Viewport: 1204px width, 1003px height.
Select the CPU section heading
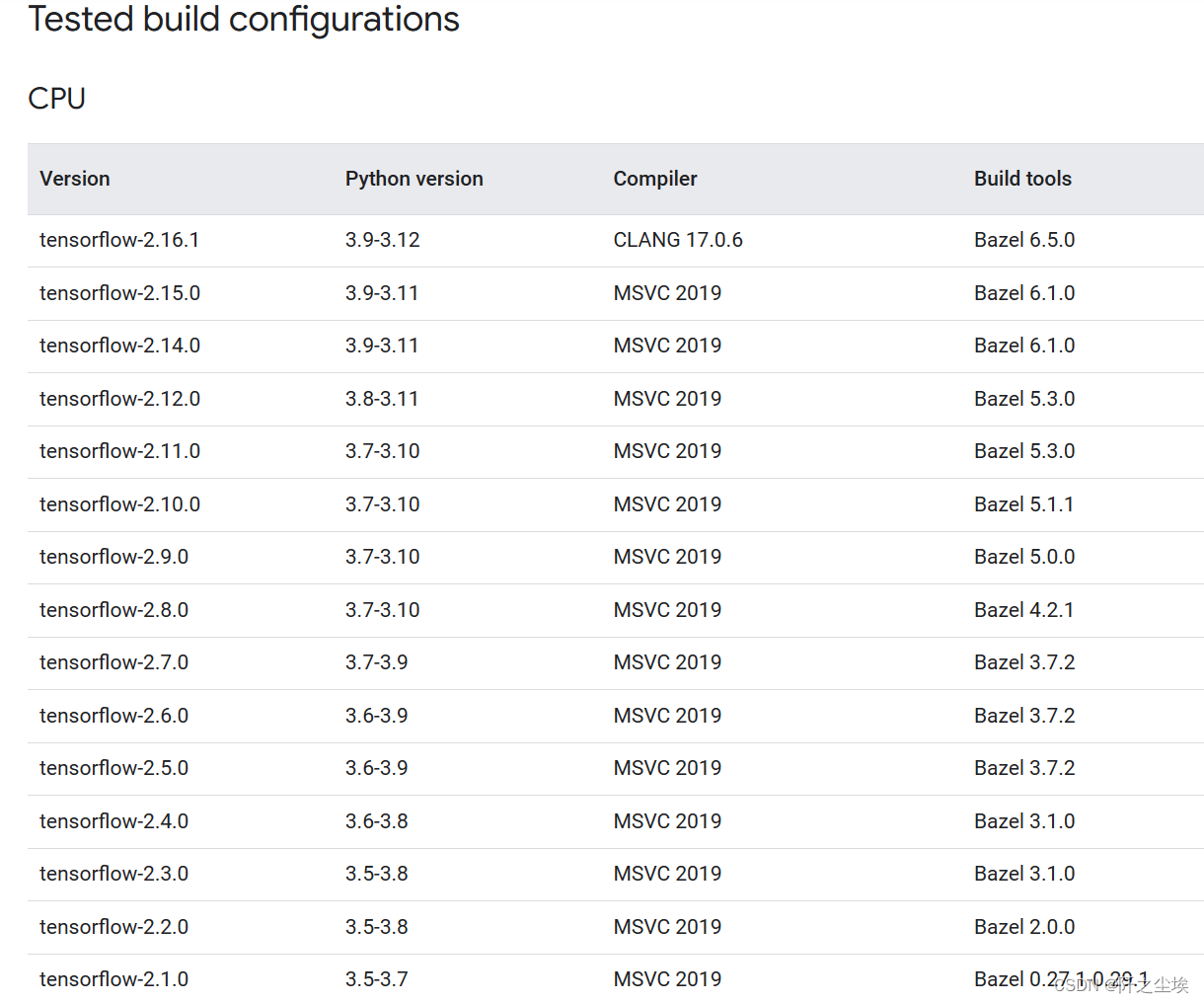point(57,99)
